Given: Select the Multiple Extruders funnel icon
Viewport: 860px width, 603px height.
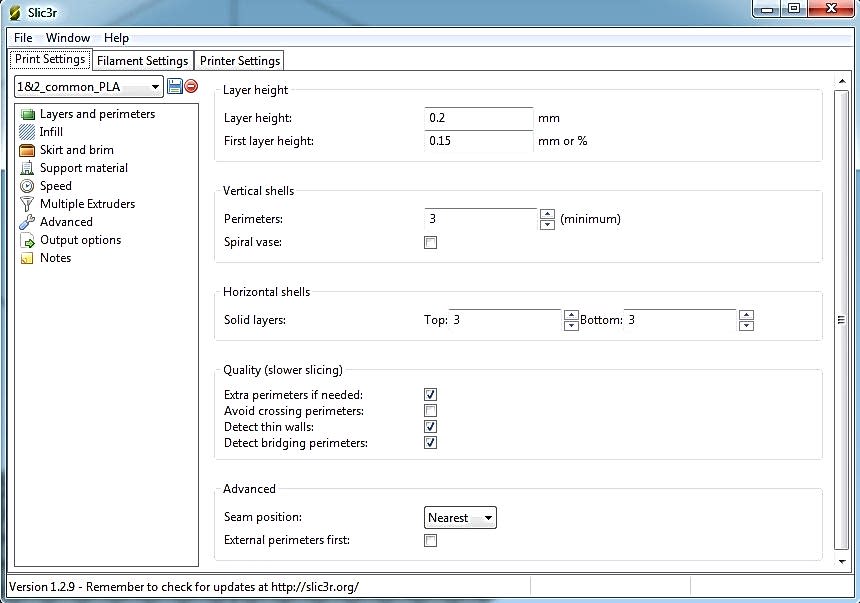Looking at the screenshot, I should click(27, 204).
